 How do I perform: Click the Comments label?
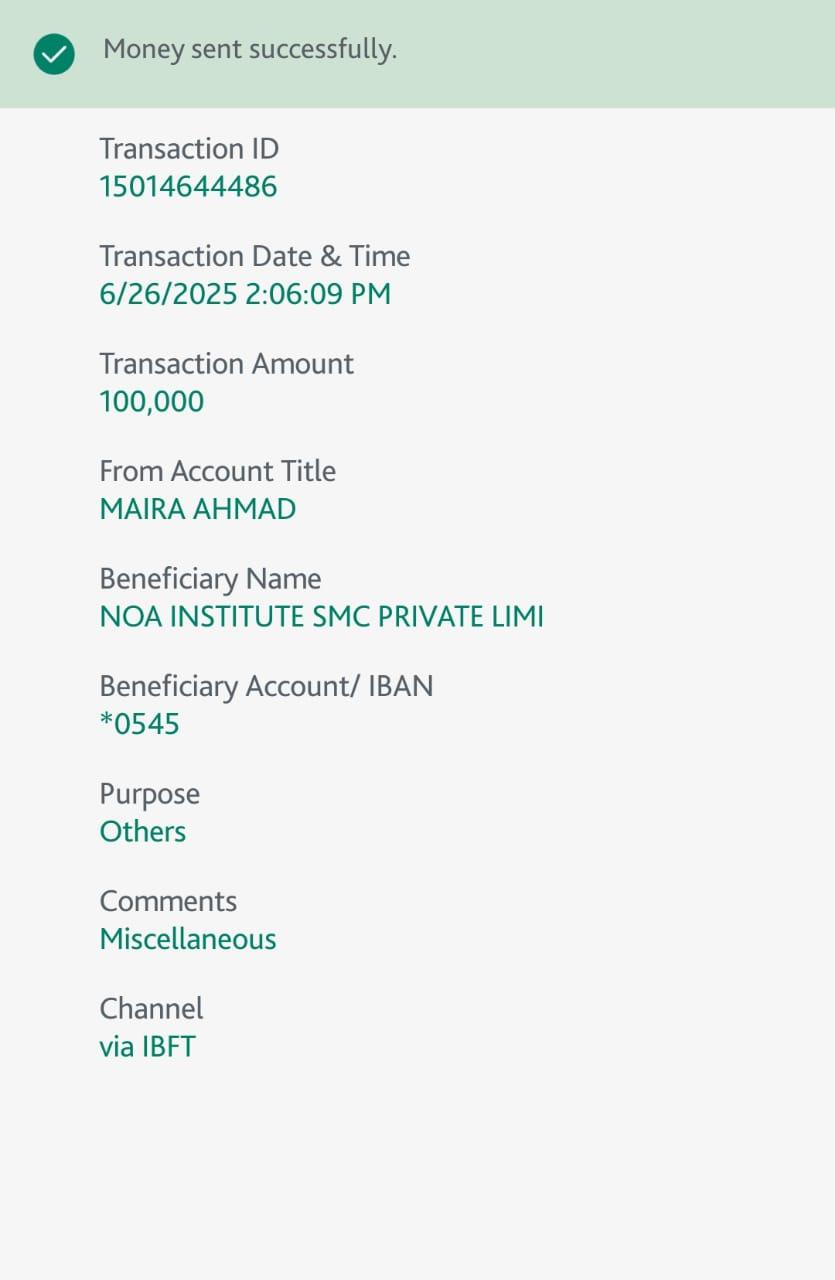(168, 901)
